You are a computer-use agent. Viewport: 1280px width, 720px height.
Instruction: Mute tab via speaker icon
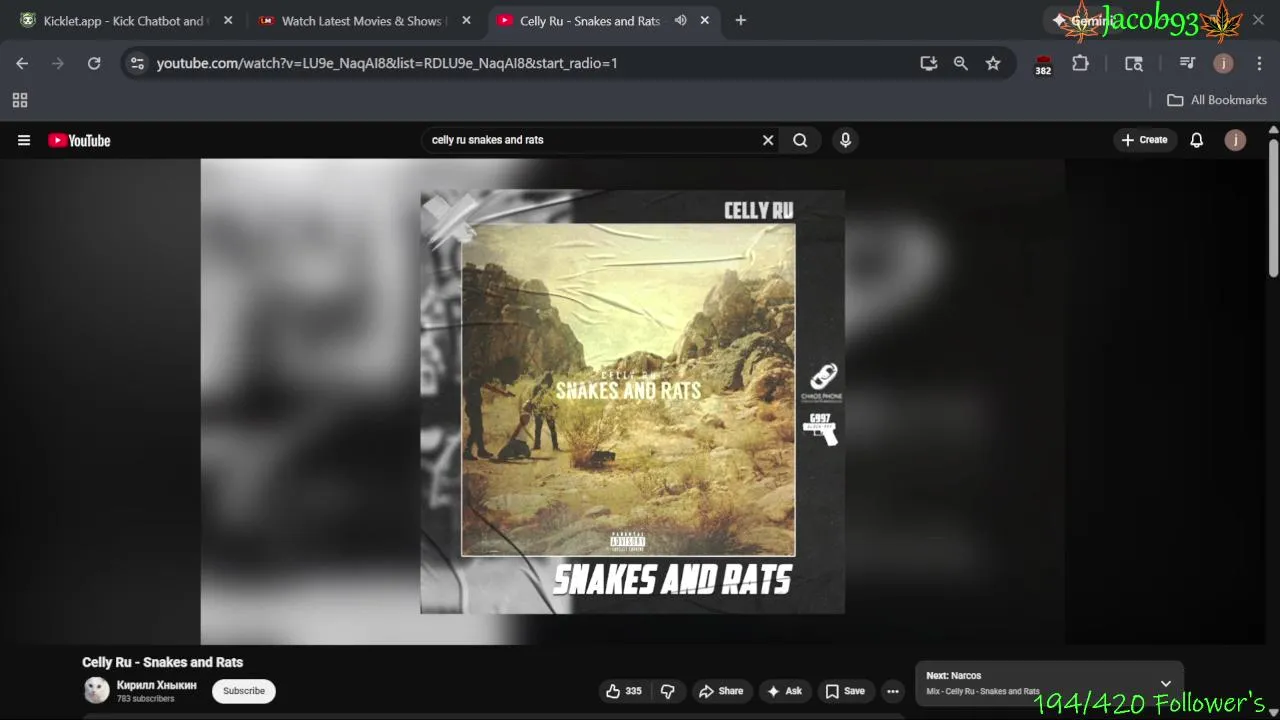pyautogui.click(x=681, y=20)
